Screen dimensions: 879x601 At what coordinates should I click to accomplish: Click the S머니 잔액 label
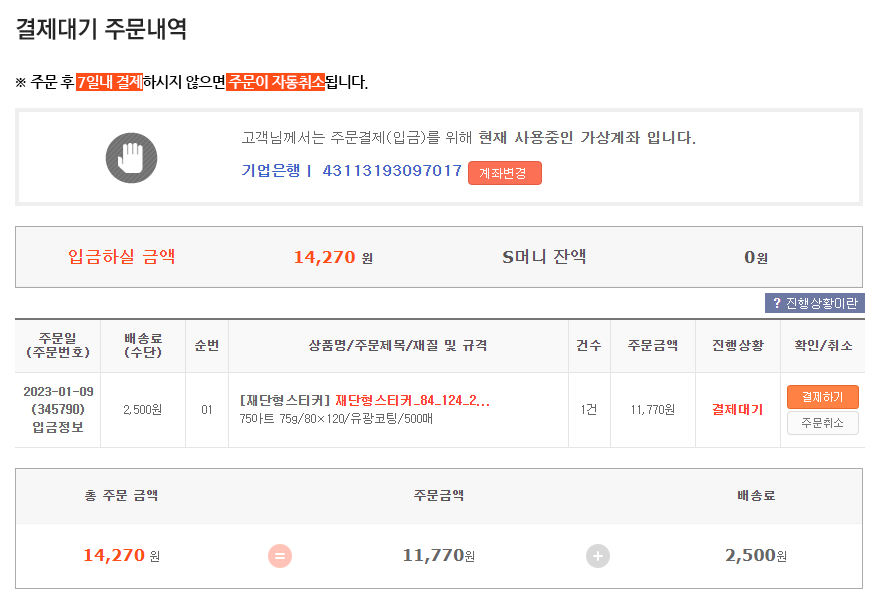pyautogui.click(x=544, y=257)
